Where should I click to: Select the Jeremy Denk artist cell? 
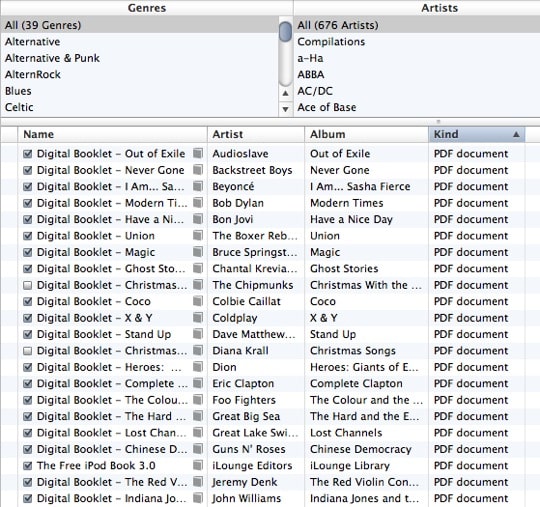point(256,482)
